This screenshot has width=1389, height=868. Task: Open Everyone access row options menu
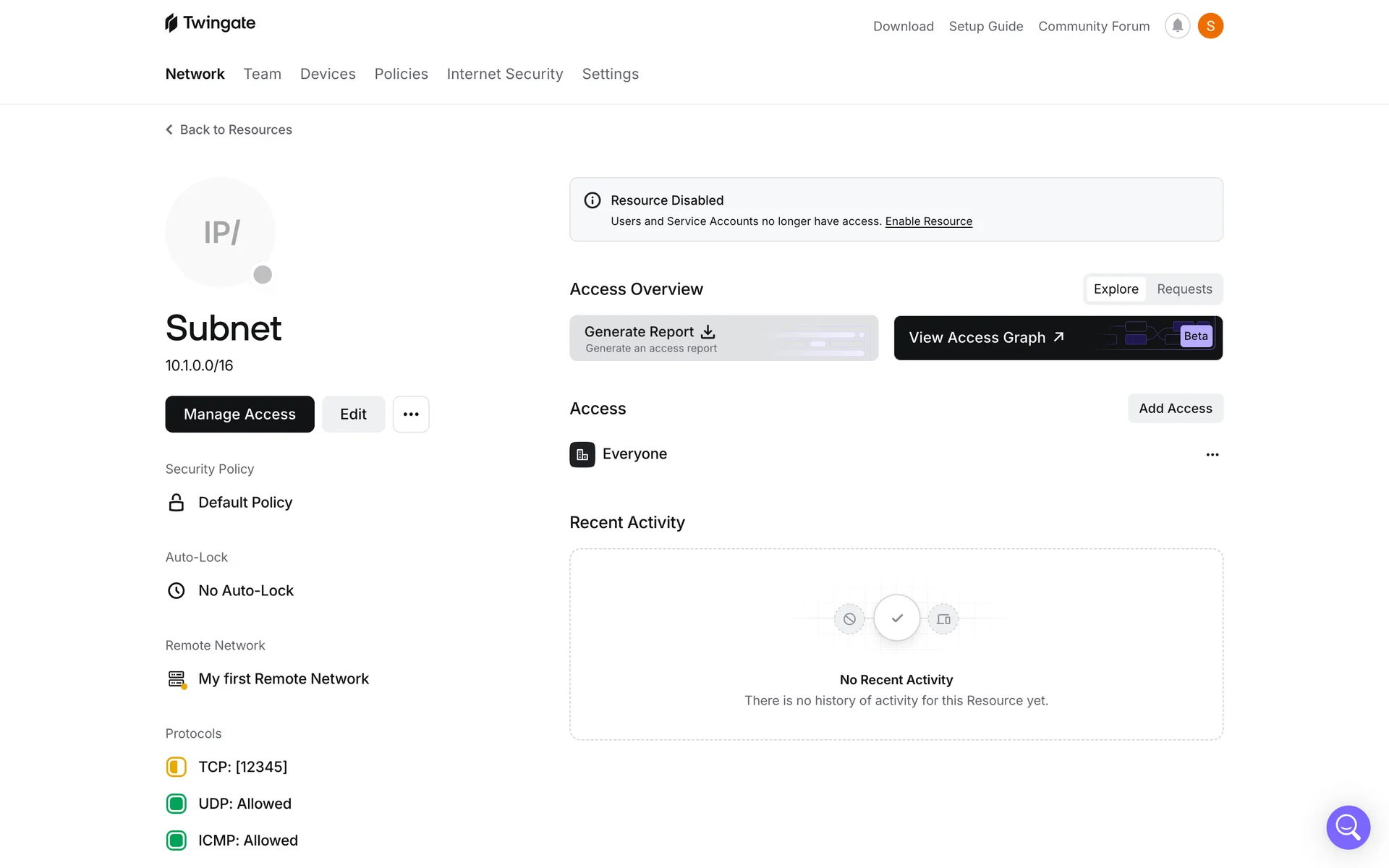[x=1212, y=454]
